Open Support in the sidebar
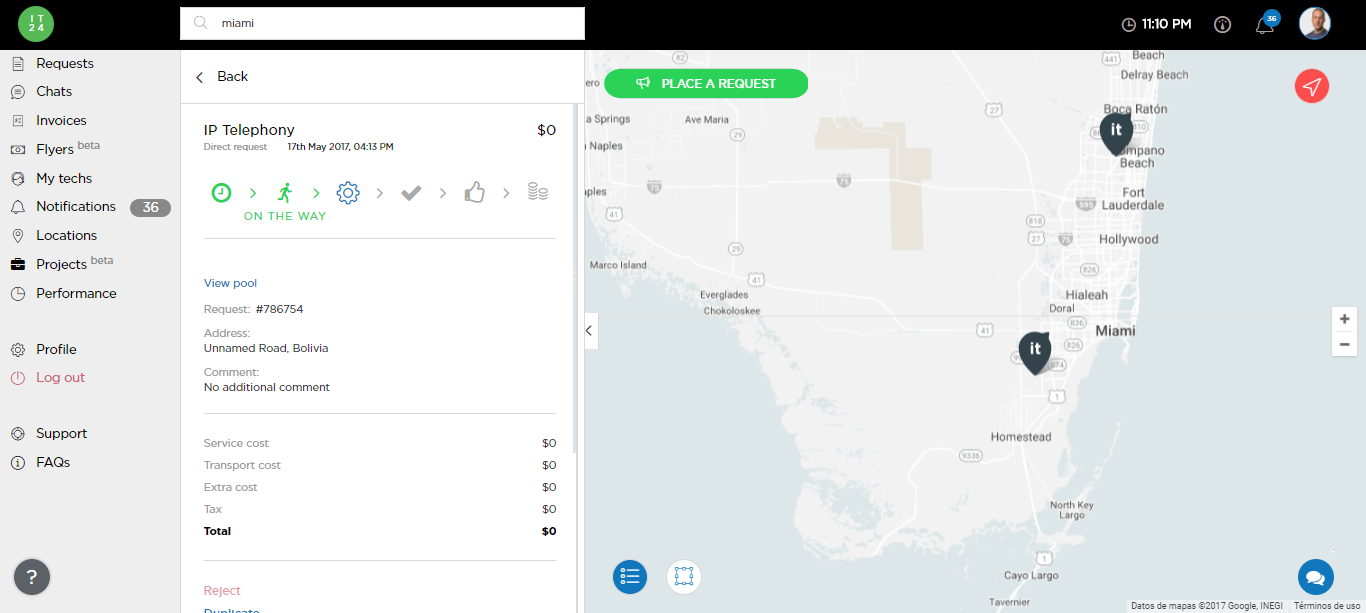Image resolution: width=1366 pixels, height=613 pixels. click(61, 433)
